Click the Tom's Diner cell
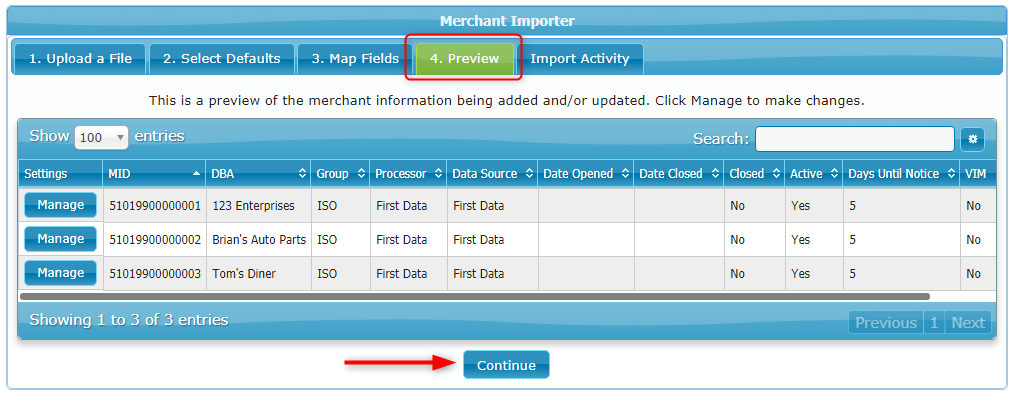 pos(259,273)
